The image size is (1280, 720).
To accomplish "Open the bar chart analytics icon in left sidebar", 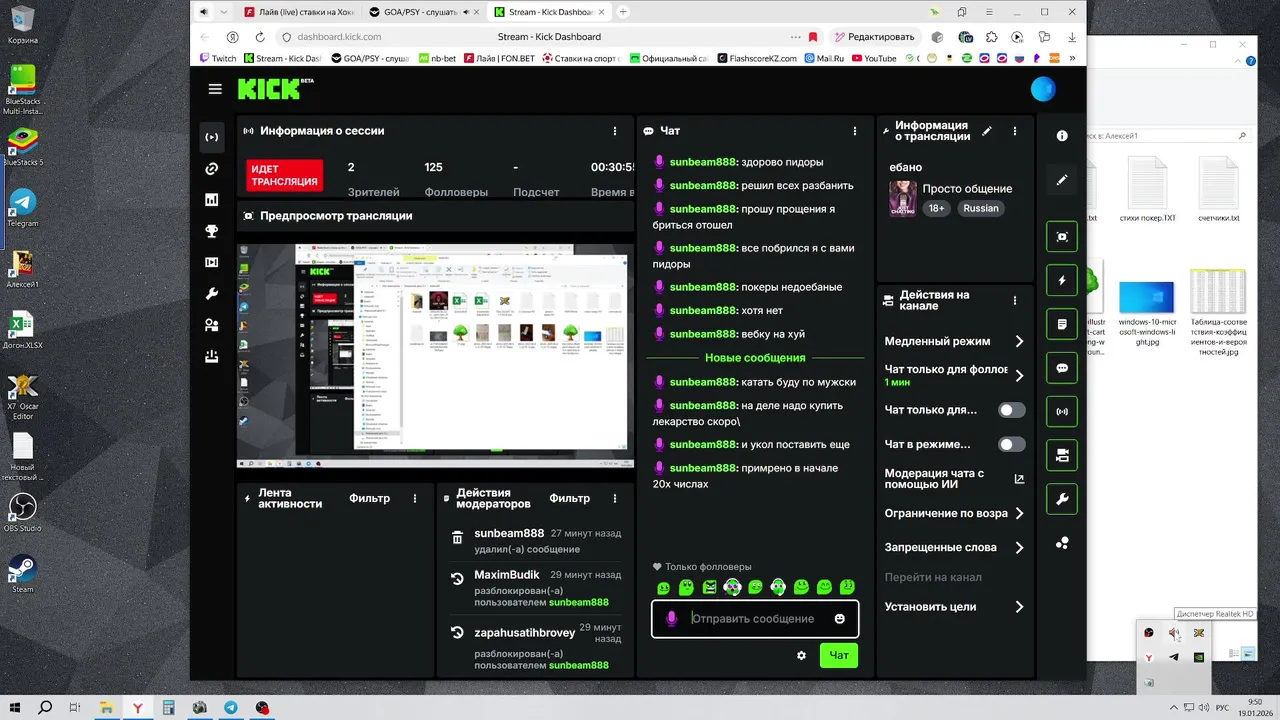I will point(211,200).
